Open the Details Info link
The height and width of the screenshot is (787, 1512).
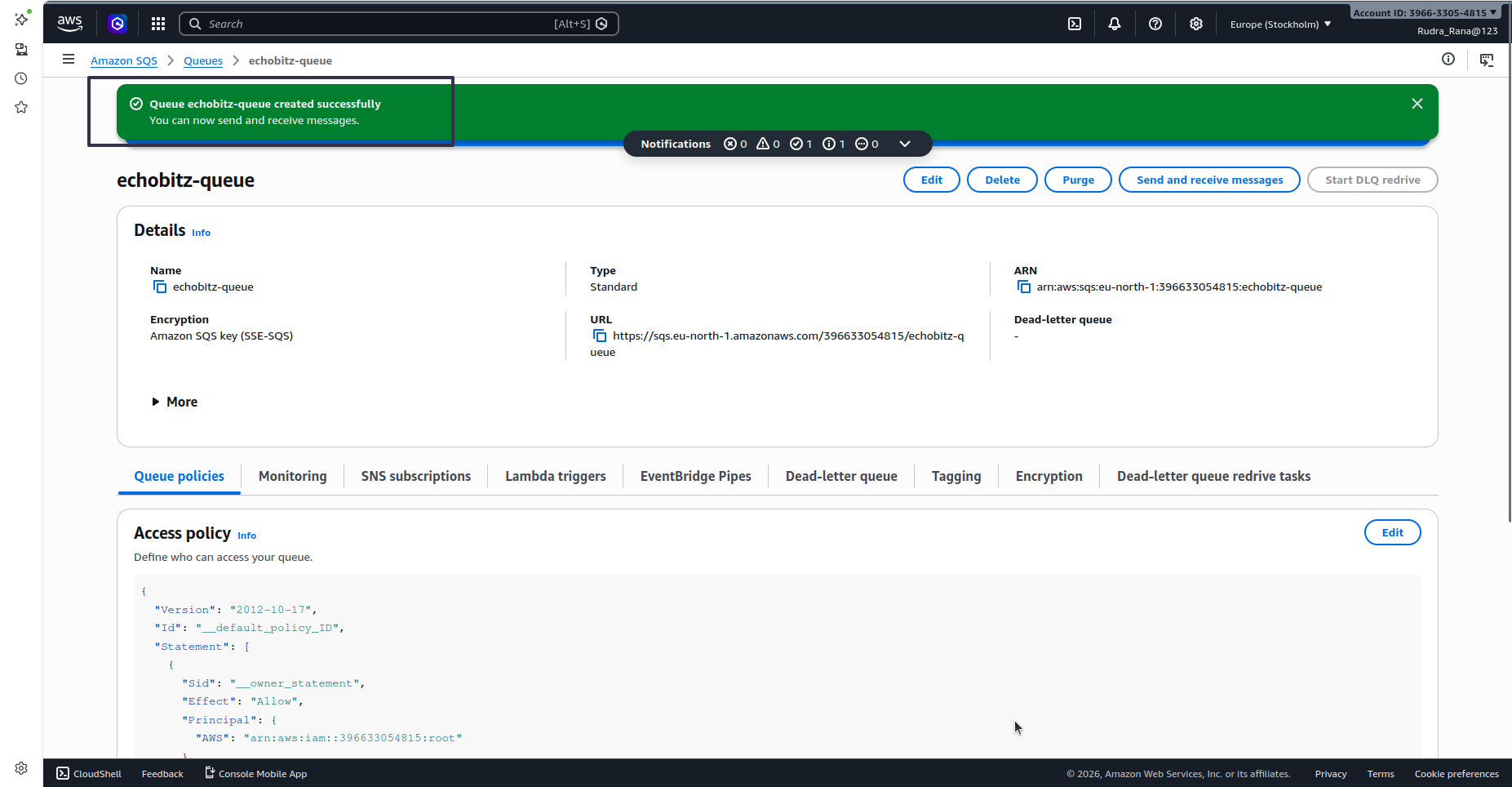[202, 233]
